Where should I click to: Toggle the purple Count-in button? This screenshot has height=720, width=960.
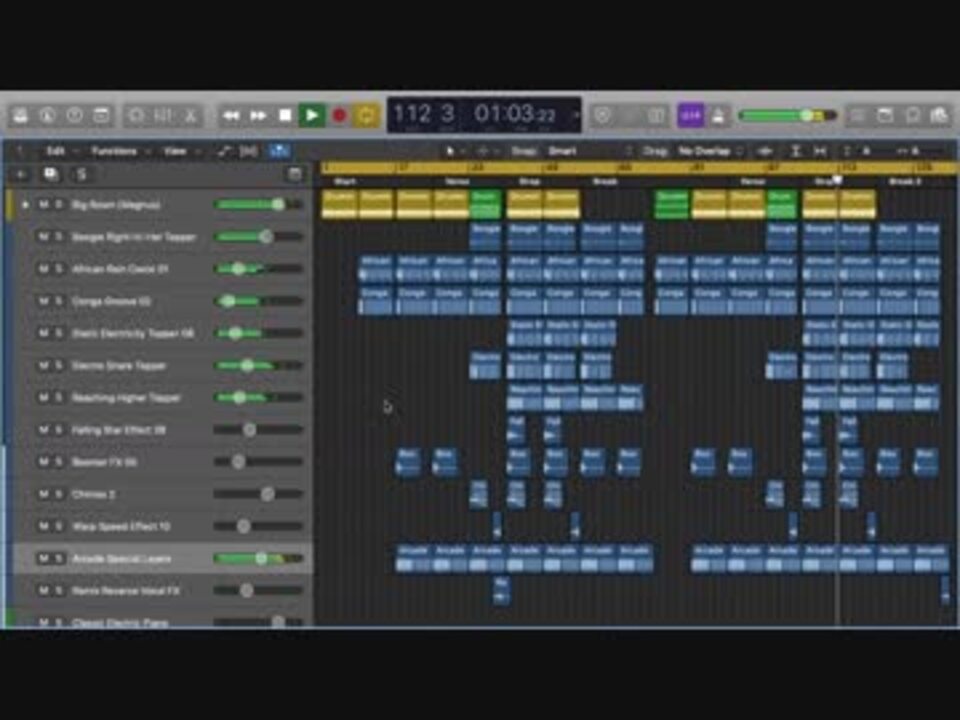[691, 115]
